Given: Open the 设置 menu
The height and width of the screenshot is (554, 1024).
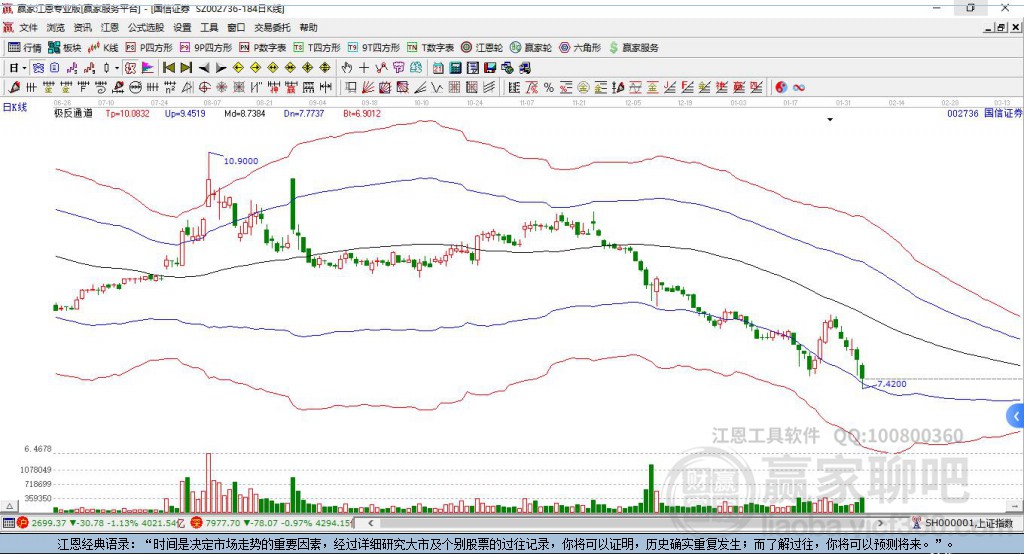Looking at the screenshot, I should 182,27.
